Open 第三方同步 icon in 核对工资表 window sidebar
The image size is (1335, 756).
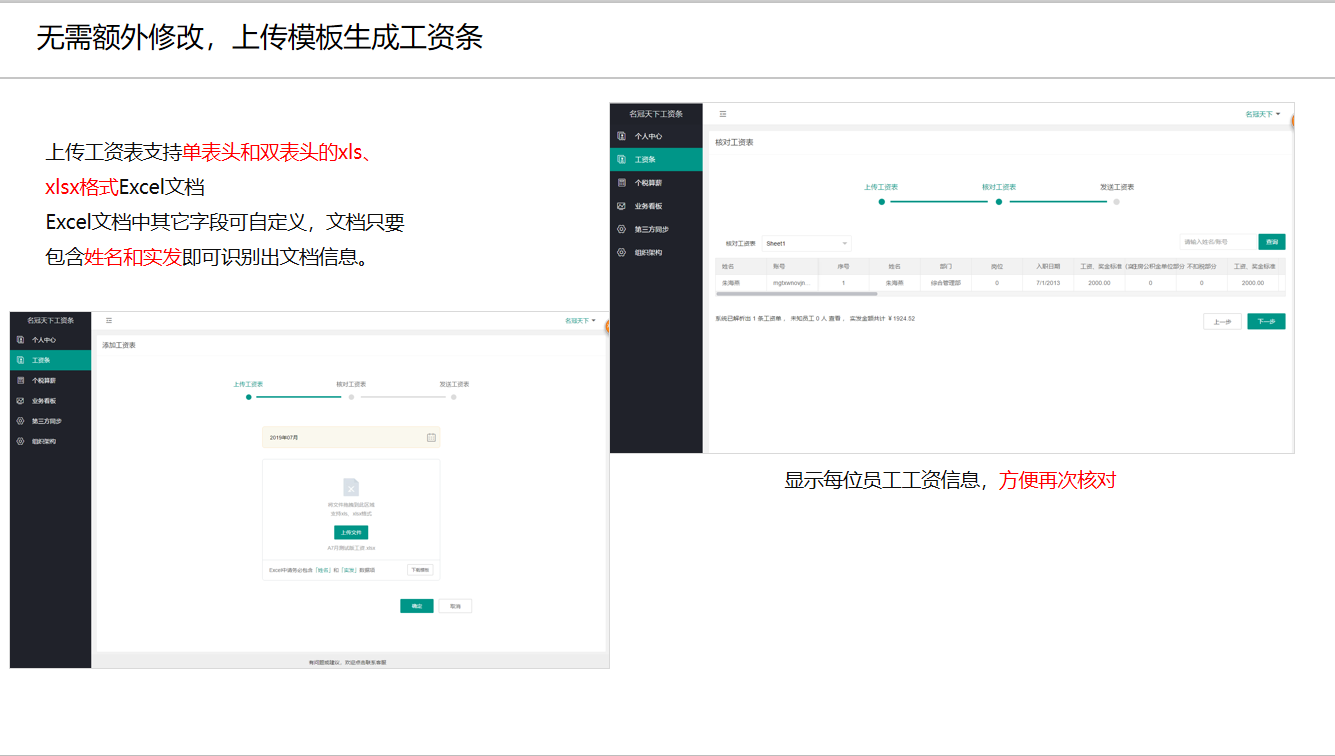(x=622, y=229)
